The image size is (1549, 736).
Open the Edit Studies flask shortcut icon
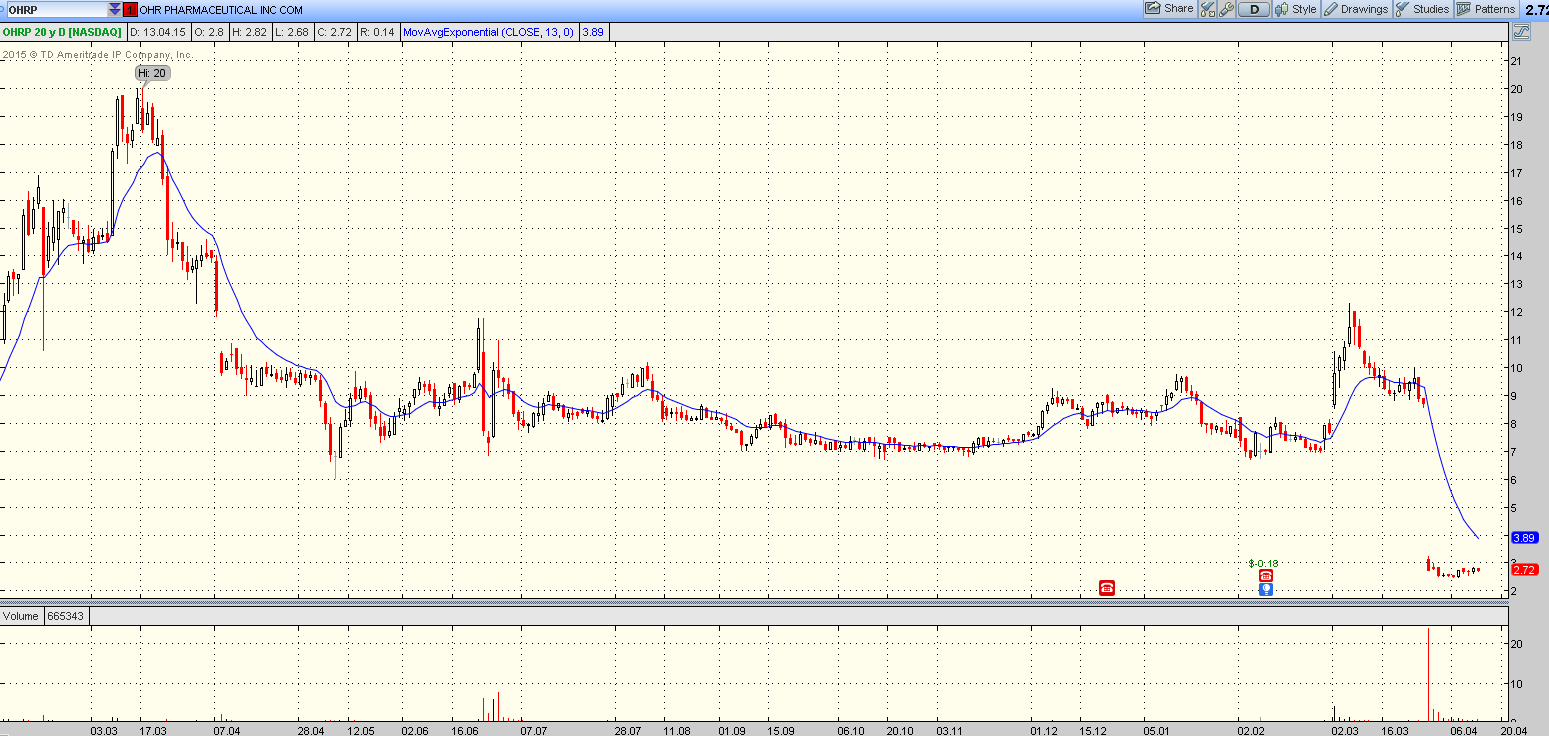pyautogui.click(x=1207, y=9)
